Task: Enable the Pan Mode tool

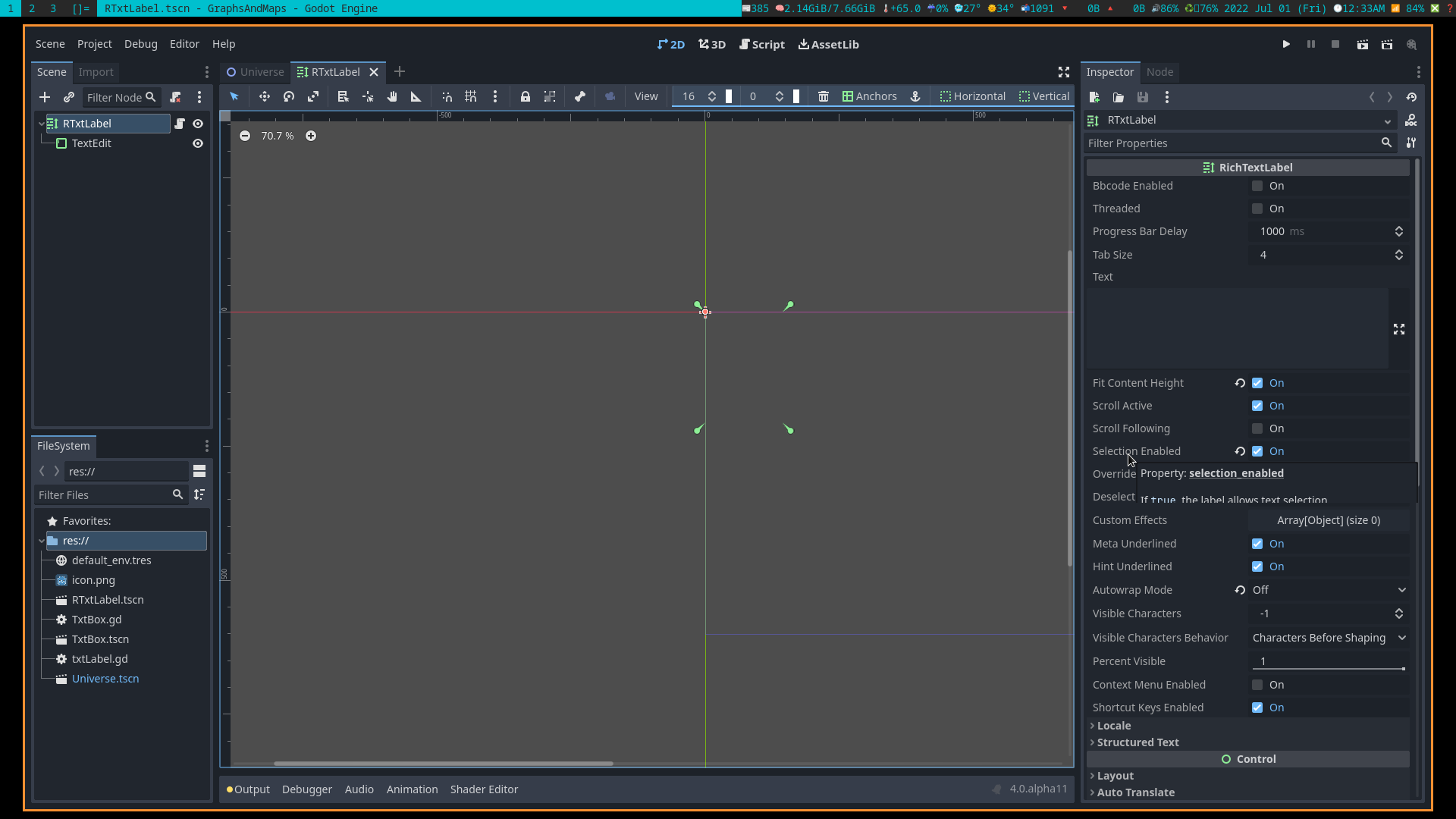Action: point(392,96)
